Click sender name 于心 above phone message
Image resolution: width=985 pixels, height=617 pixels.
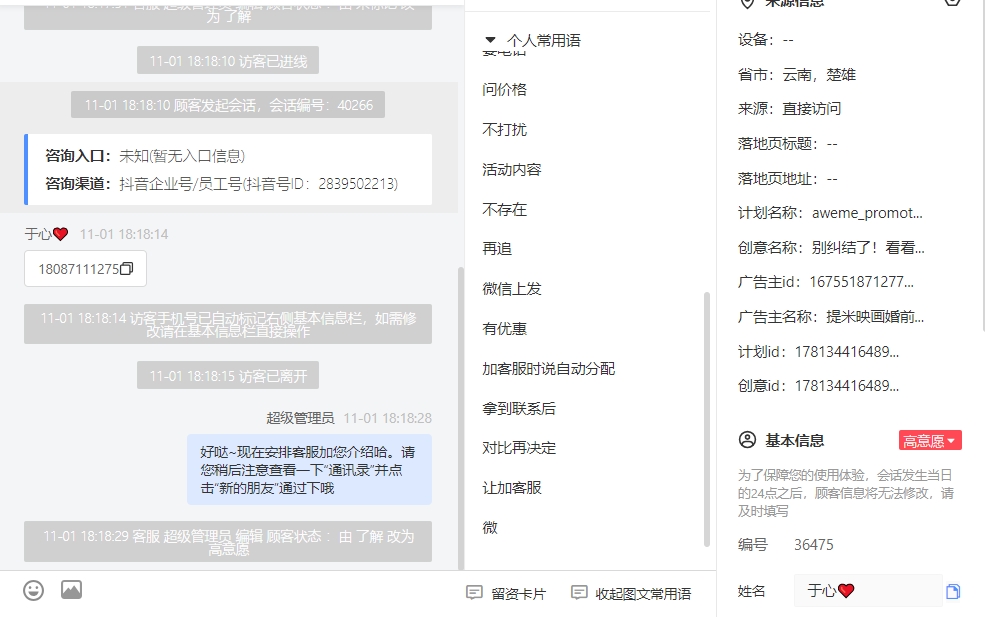point(46,234)
